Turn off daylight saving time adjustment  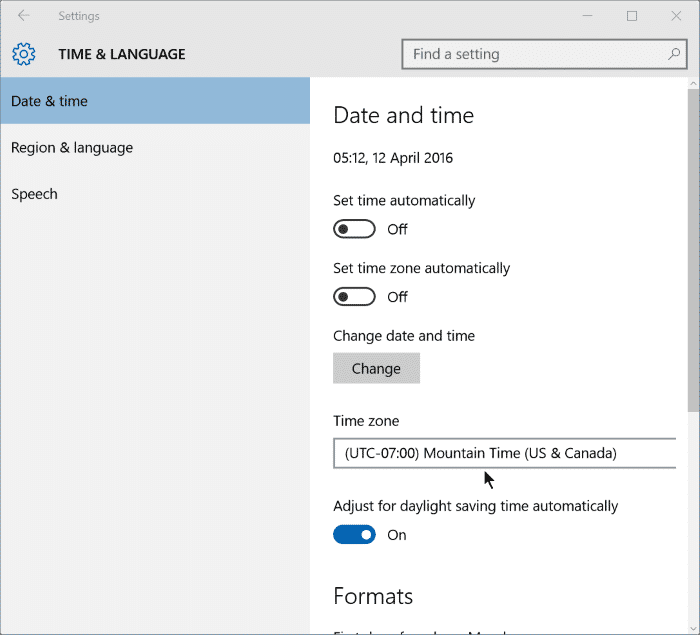point(354,535)
